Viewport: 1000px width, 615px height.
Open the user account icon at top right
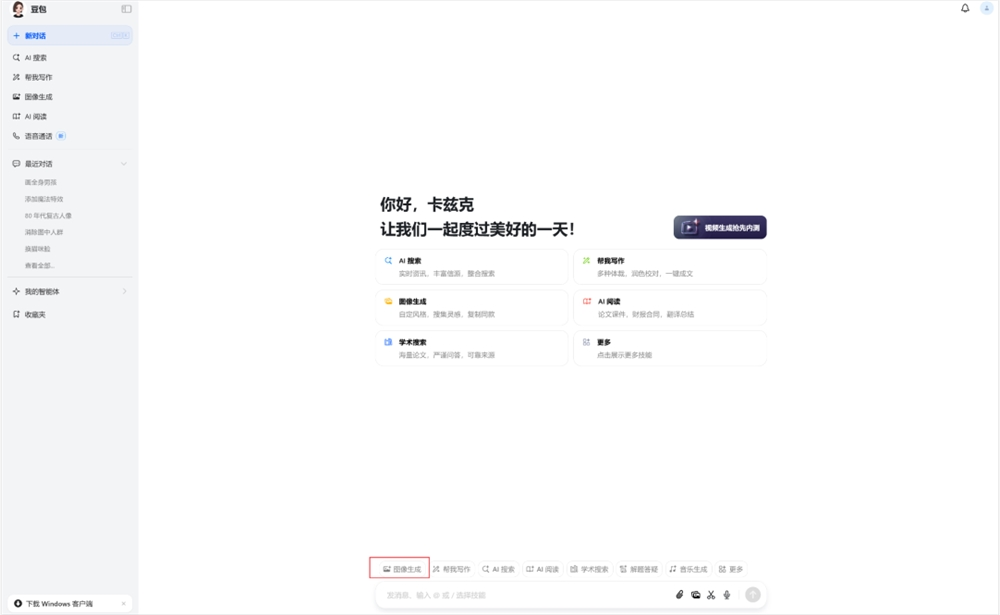987,8
